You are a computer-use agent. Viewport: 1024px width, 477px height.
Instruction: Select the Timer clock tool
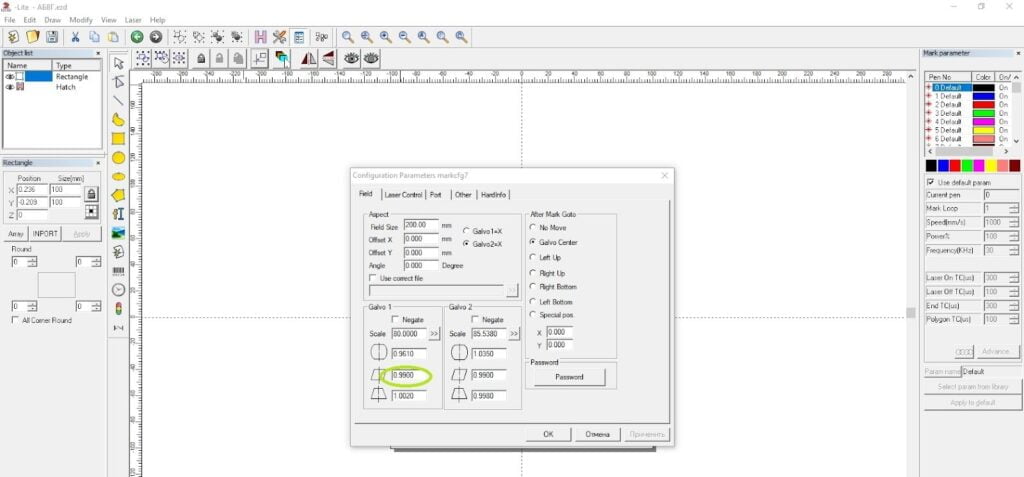pos(118,289)
